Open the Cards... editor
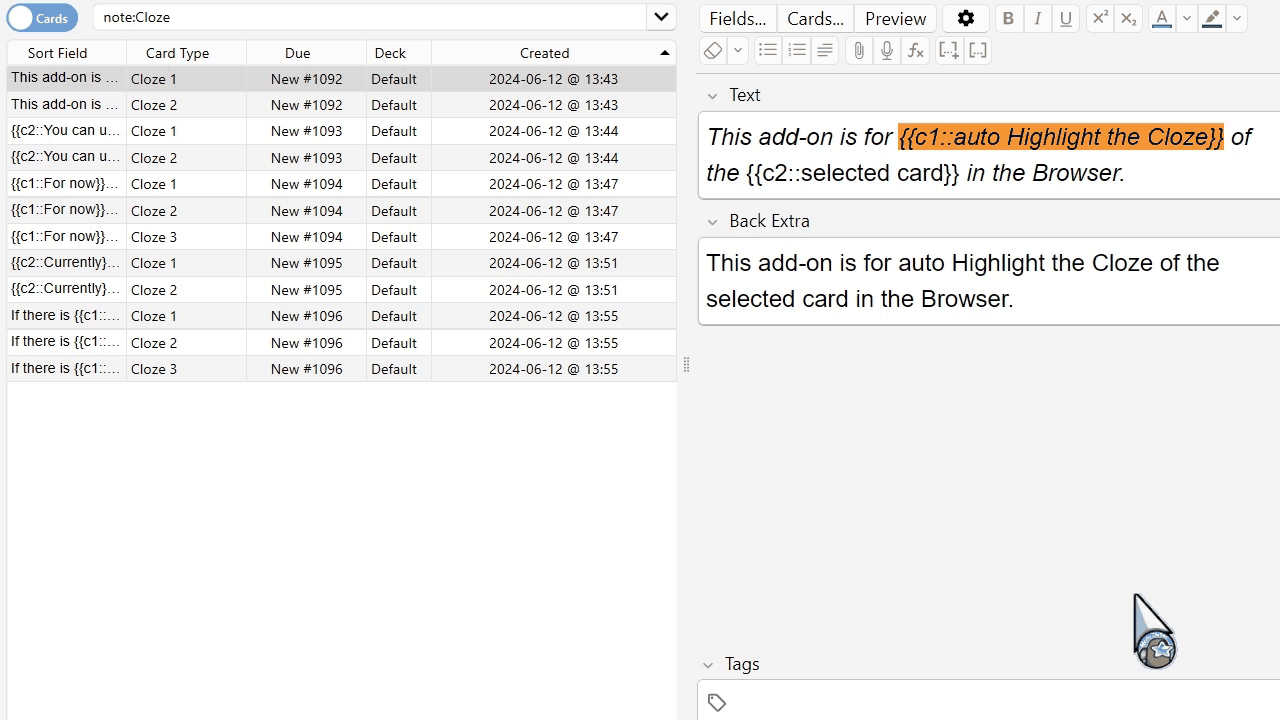Screen dimensions: 1280x720 tap(814, 18)
